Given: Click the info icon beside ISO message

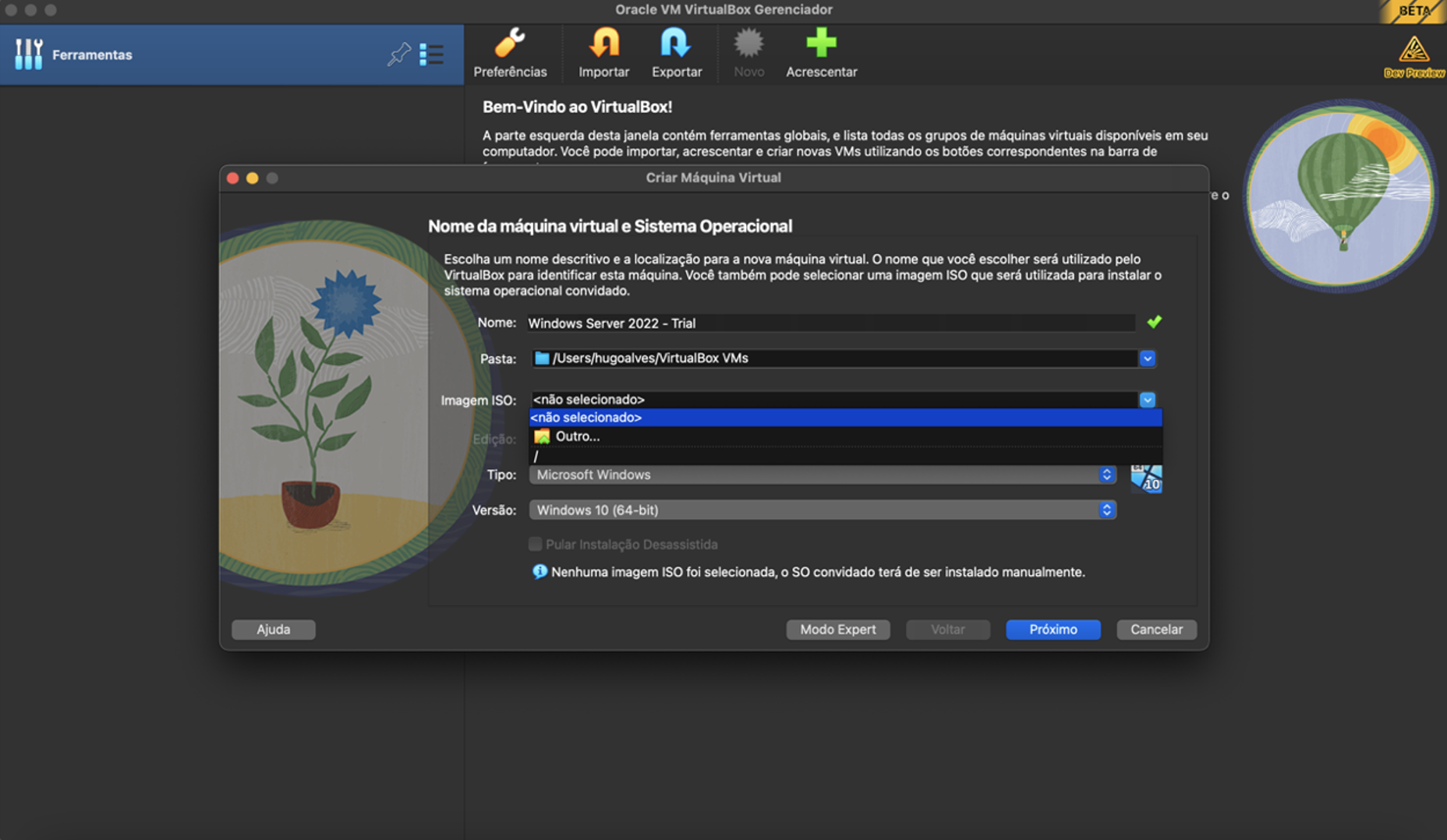Looking at the screenshot, I should (539, 571).
